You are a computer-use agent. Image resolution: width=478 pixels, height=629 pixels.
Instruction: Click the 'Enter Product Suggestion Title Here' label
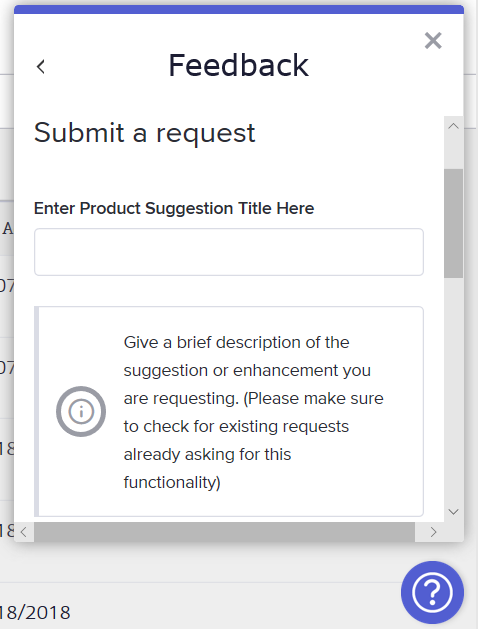coord(174,208)
